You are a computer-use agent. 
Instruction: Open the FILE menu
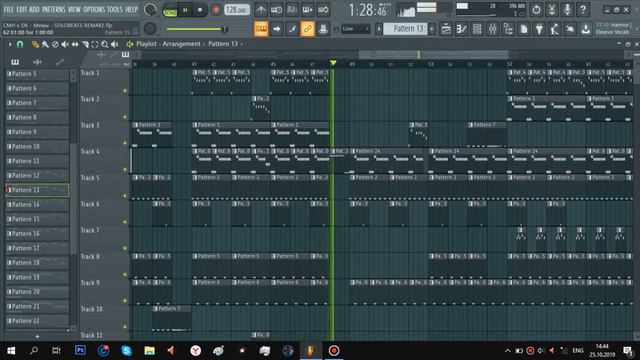pos(8,9)
